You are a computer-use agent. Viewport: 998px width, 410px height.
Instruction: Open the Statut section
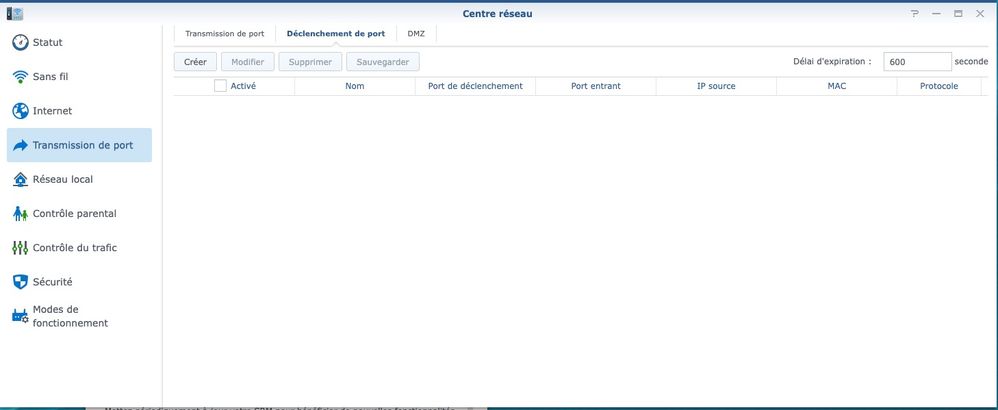80,43
